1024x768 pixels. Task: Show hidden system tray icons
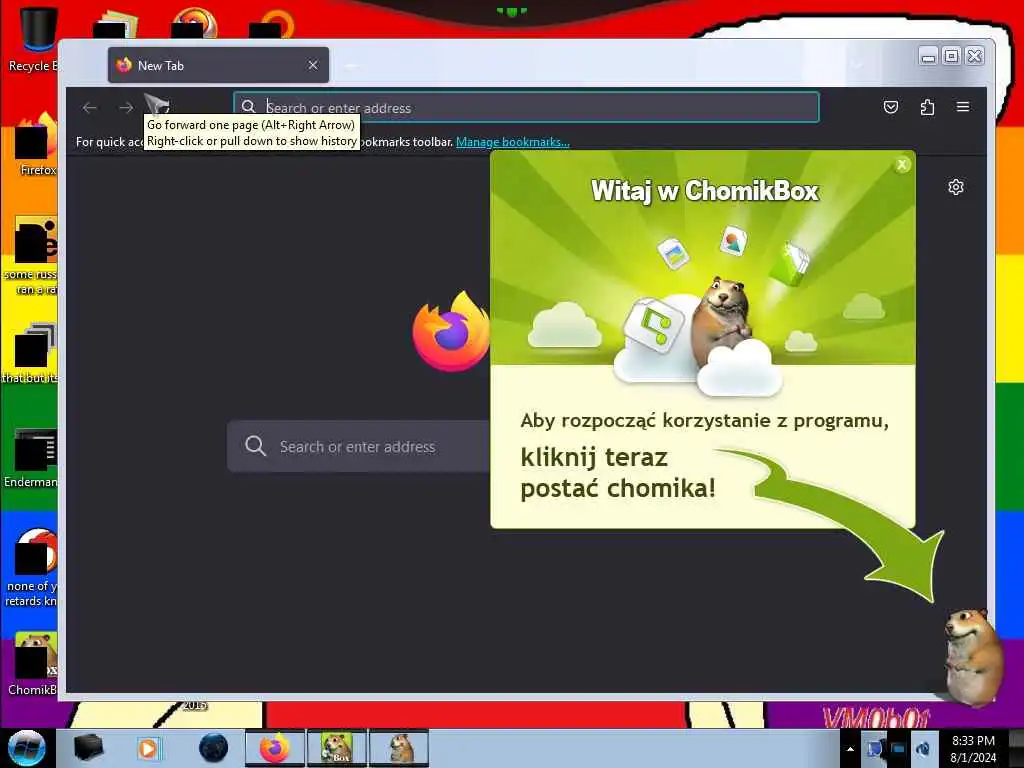[850, 749]
